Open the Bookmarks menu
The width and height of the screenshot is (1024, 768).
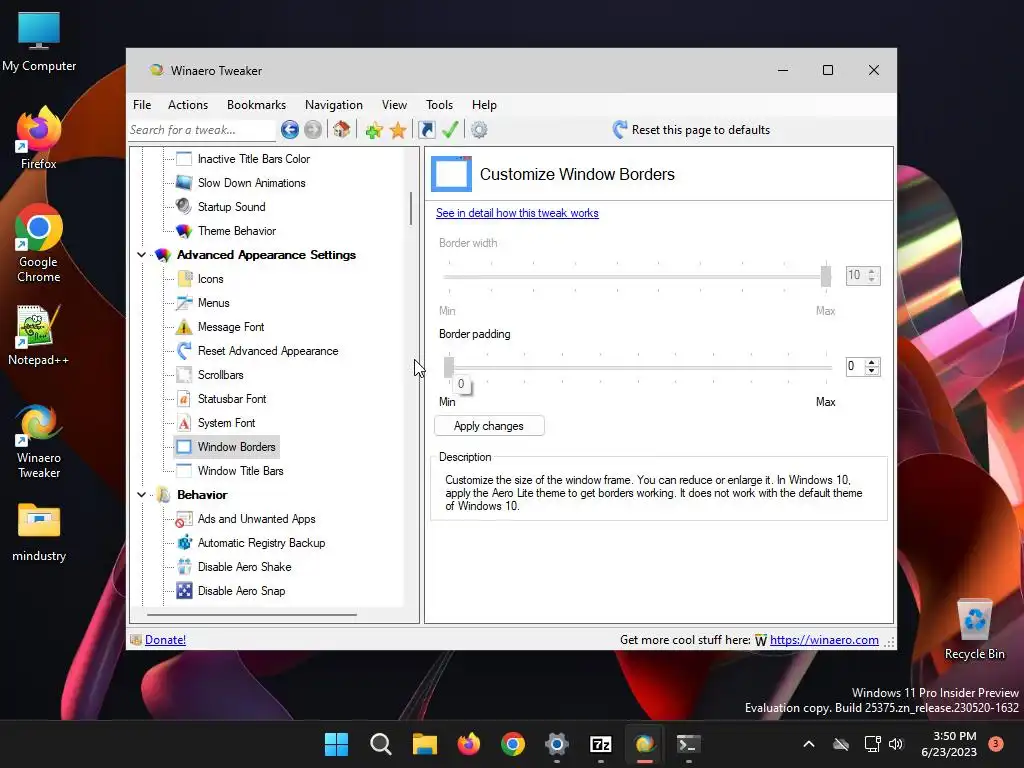[x=256, y=104]
